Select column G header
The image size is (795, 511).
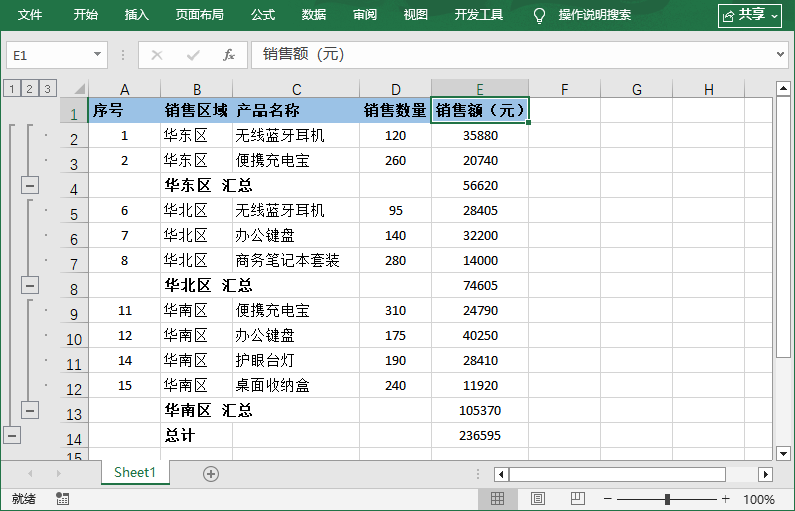[637, 89]
